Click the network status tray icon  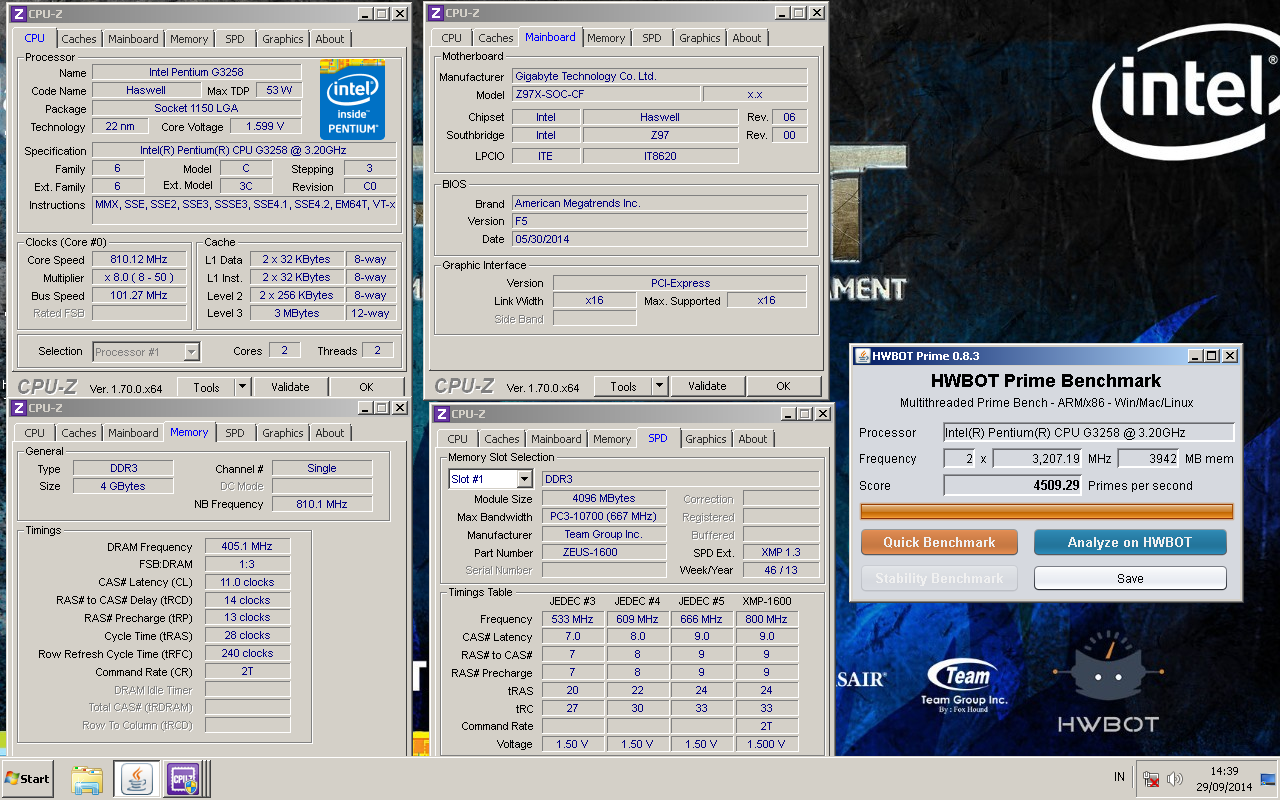tap(1151, 779)
